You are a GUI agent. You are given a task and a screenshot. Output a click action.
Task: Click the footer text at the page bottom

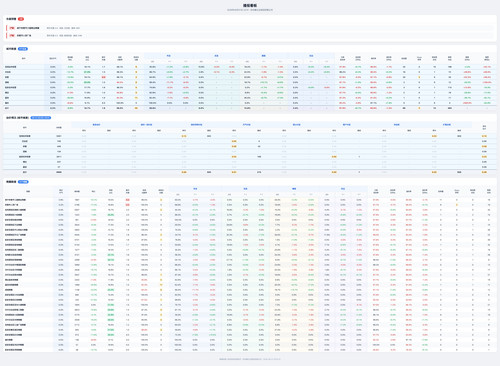pyautogui.click(x=250, y=359)
